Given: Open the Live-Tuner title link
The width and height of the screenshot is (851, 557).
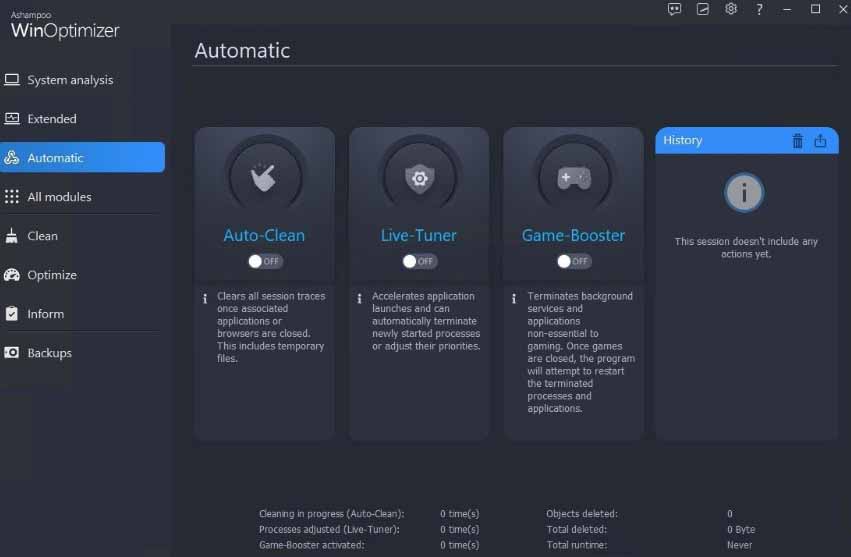Looking at the screenshot, I should coord(418,236).
